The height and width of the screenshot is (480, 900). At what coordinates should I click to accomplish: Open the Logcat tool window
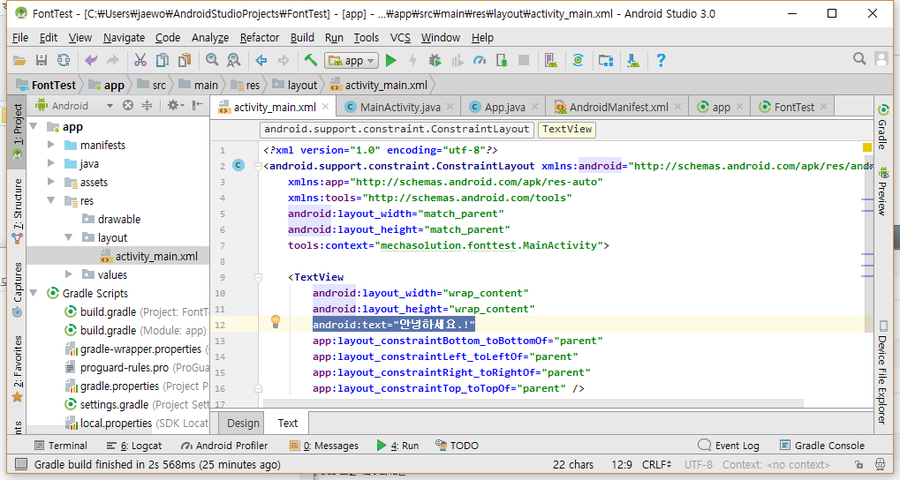click(134, 446)
